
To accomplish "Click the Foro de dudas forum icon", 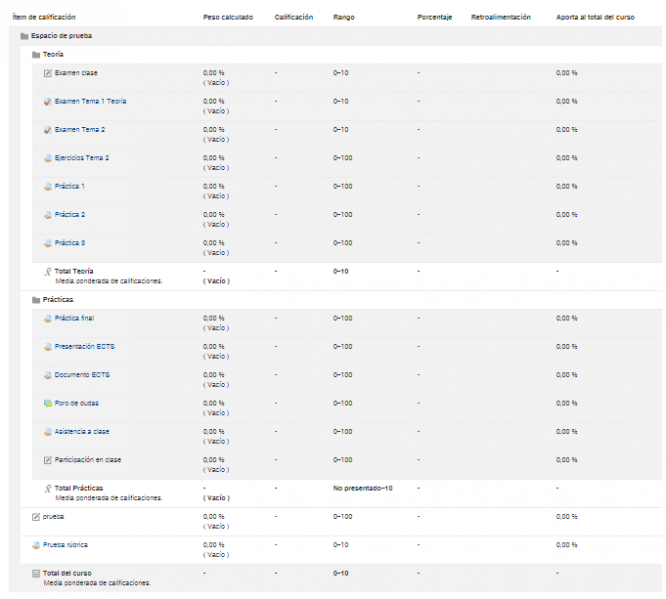I will (x=48, y=403).
